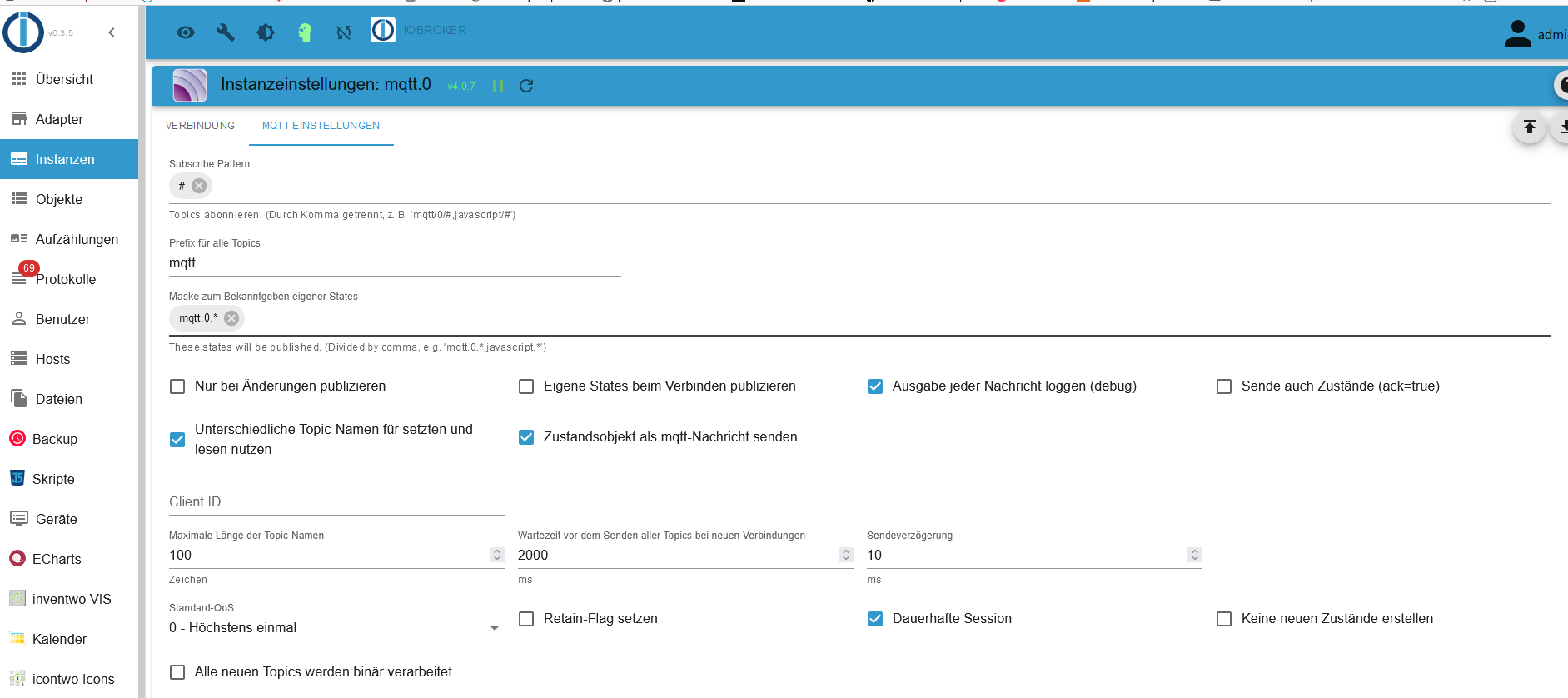Adjust the Wartezeit stepper arrows

pyautogui.click(x=846, y=555)
